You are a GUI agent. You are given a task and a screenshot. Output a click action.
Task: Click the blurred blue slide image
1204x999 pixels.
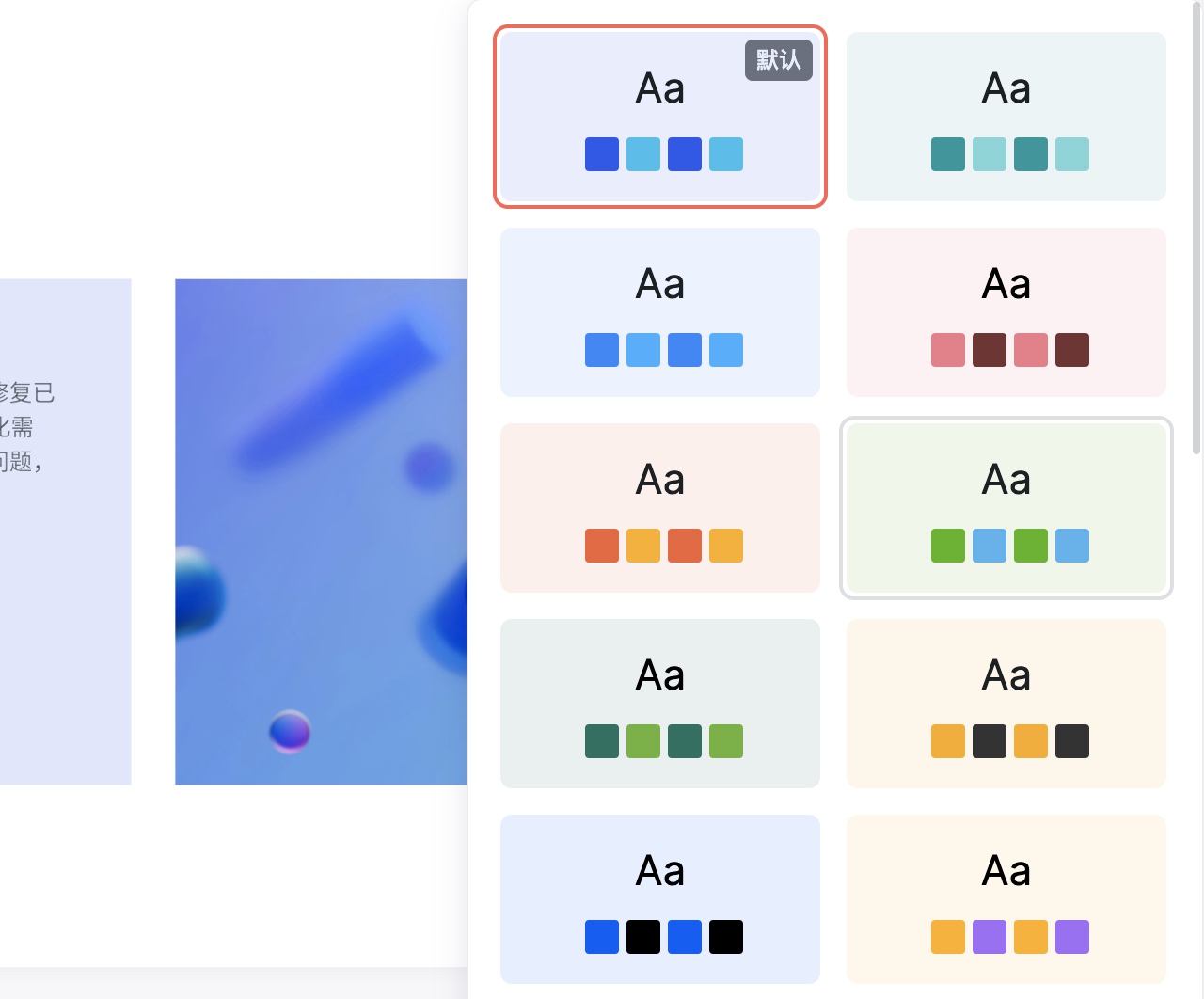[321, 531]
